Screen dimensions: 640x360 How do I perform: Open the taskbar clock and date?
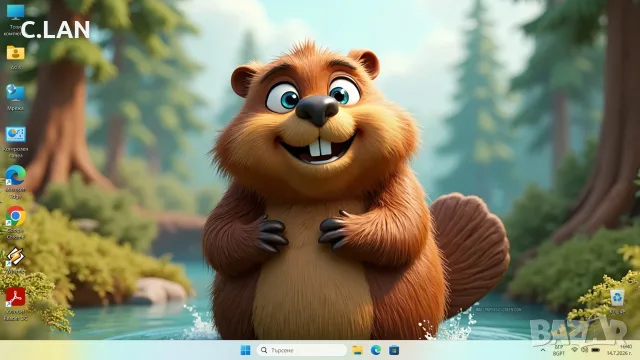pos(619,350)
